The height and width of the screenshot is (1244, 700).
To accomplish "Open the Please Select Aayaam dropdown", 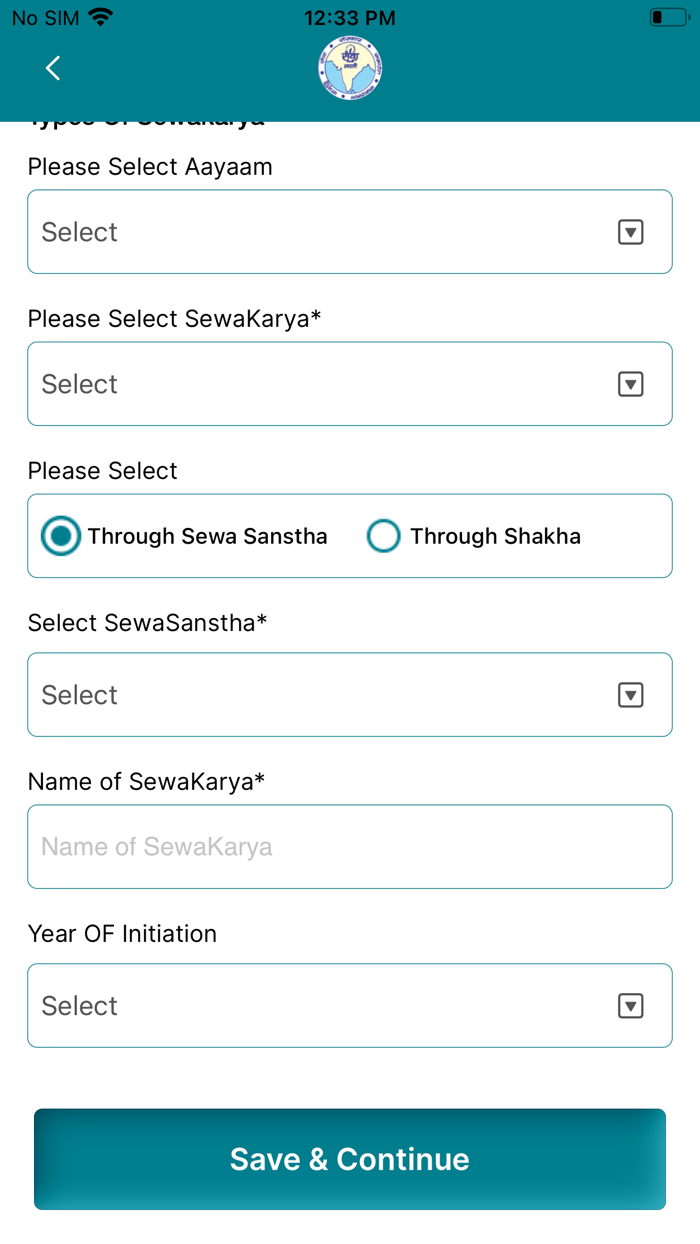I will coord(349,231).
